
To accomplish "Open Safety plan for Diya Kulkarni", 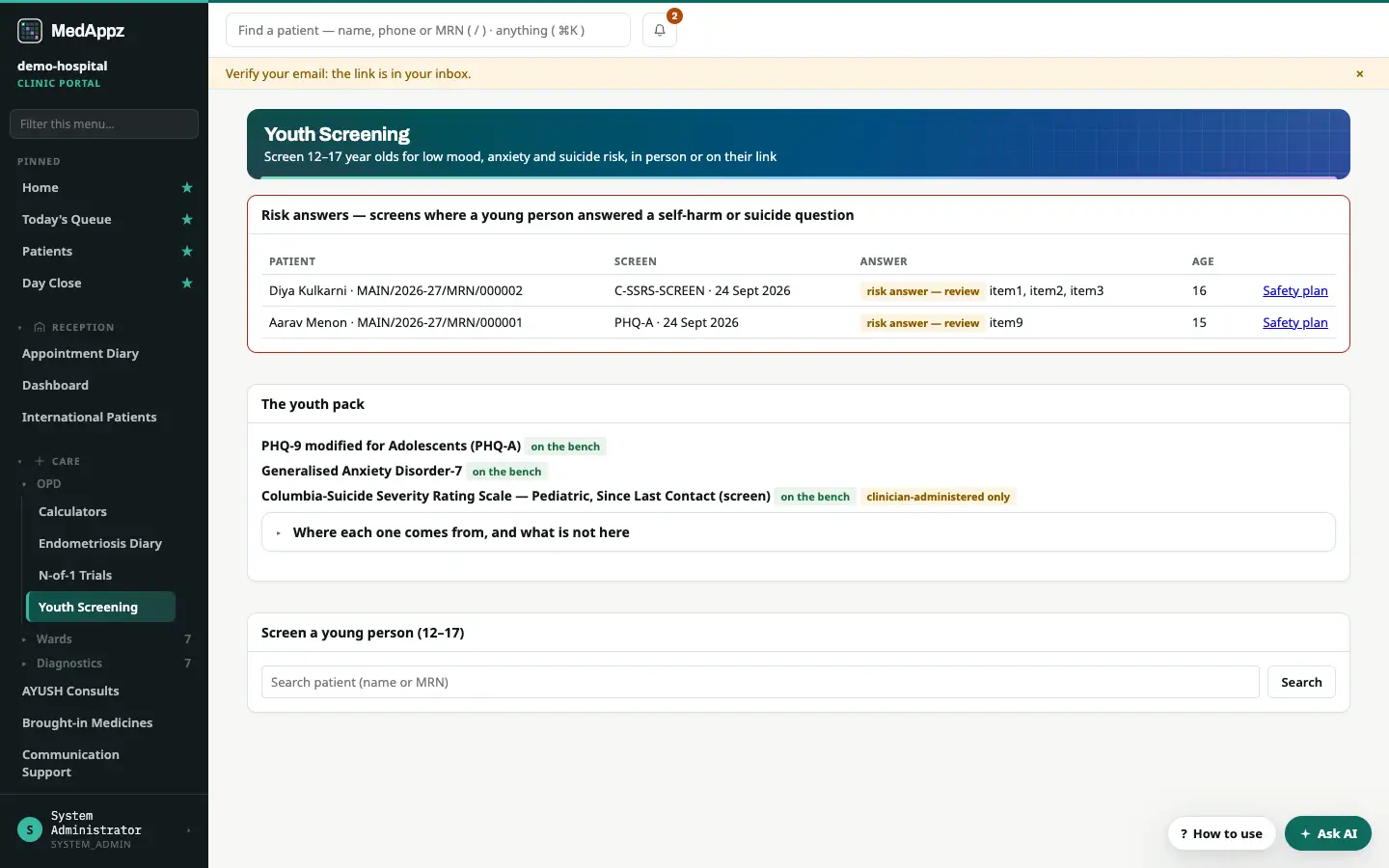I will 1295,291.
